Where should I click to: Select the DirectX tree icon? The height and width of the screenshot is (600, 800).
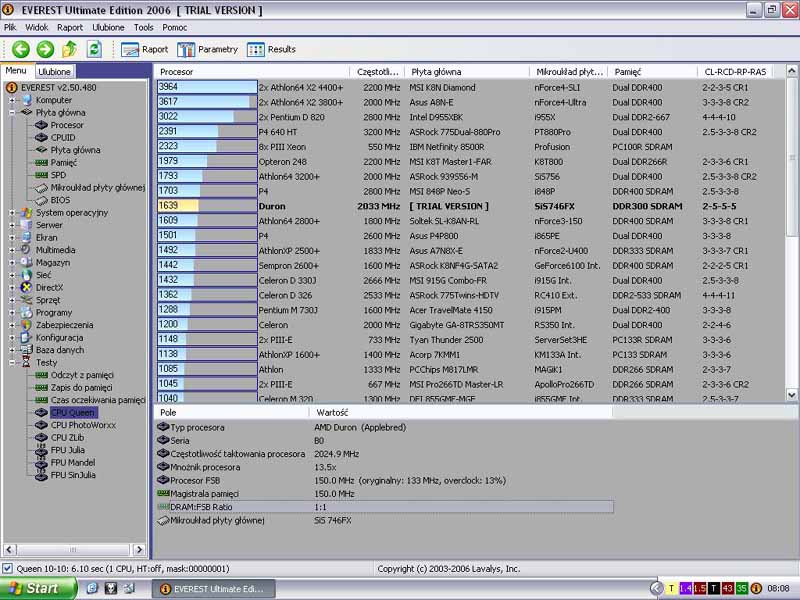click(26, 288)
